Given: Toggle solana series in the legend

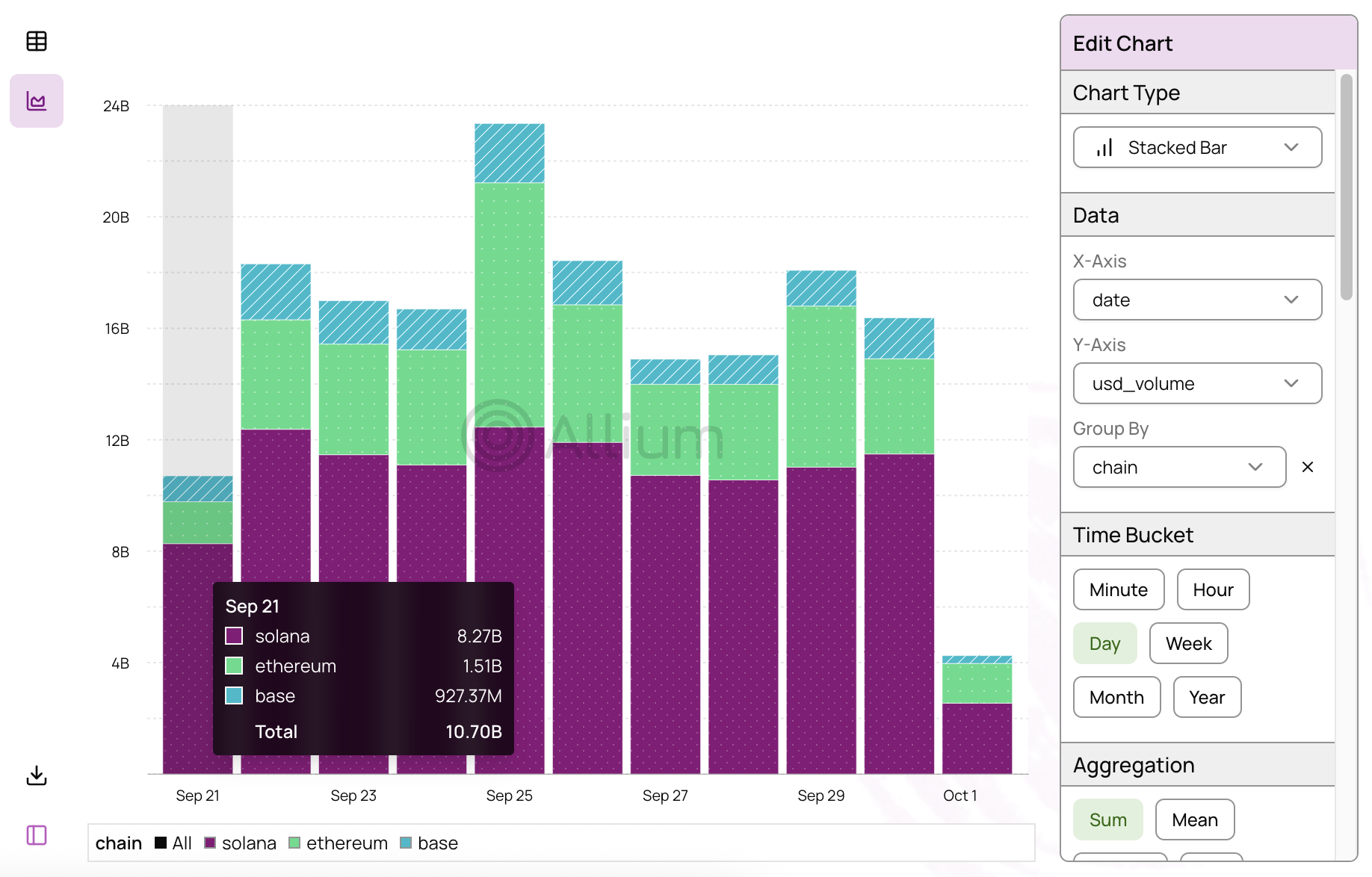Looking at the screenshot, I should (241, 843).
